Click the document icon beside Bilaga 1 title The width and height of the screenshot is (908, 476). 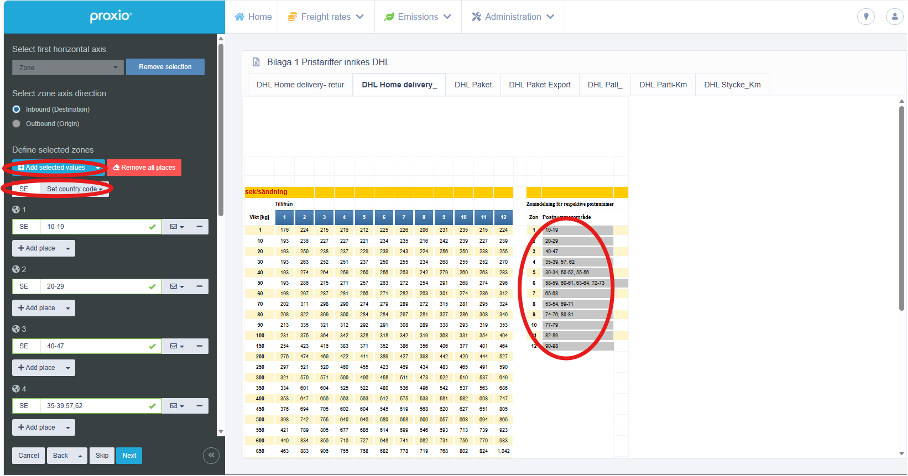257,62
